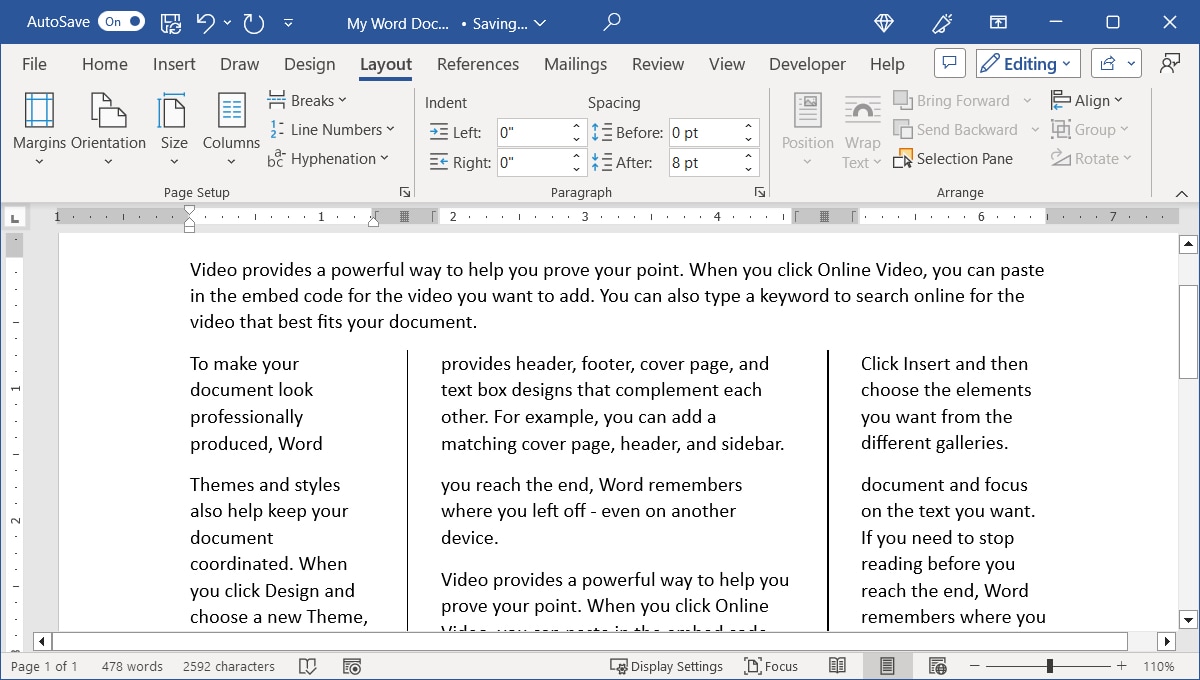Select the Wrap Text icon
Image resolution: width=1200 pixels, height=680 pixels.
pos(861,125)
